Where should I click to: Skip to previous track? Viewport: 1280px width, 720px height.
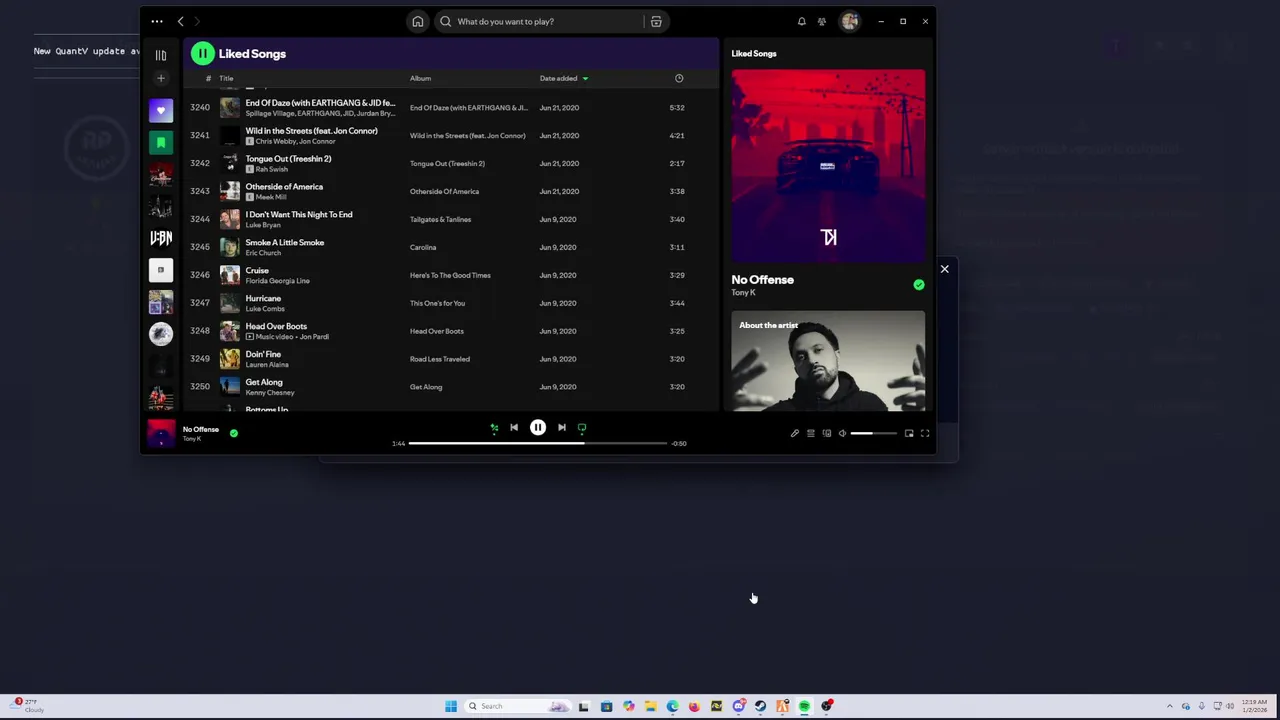coord(514,428)
